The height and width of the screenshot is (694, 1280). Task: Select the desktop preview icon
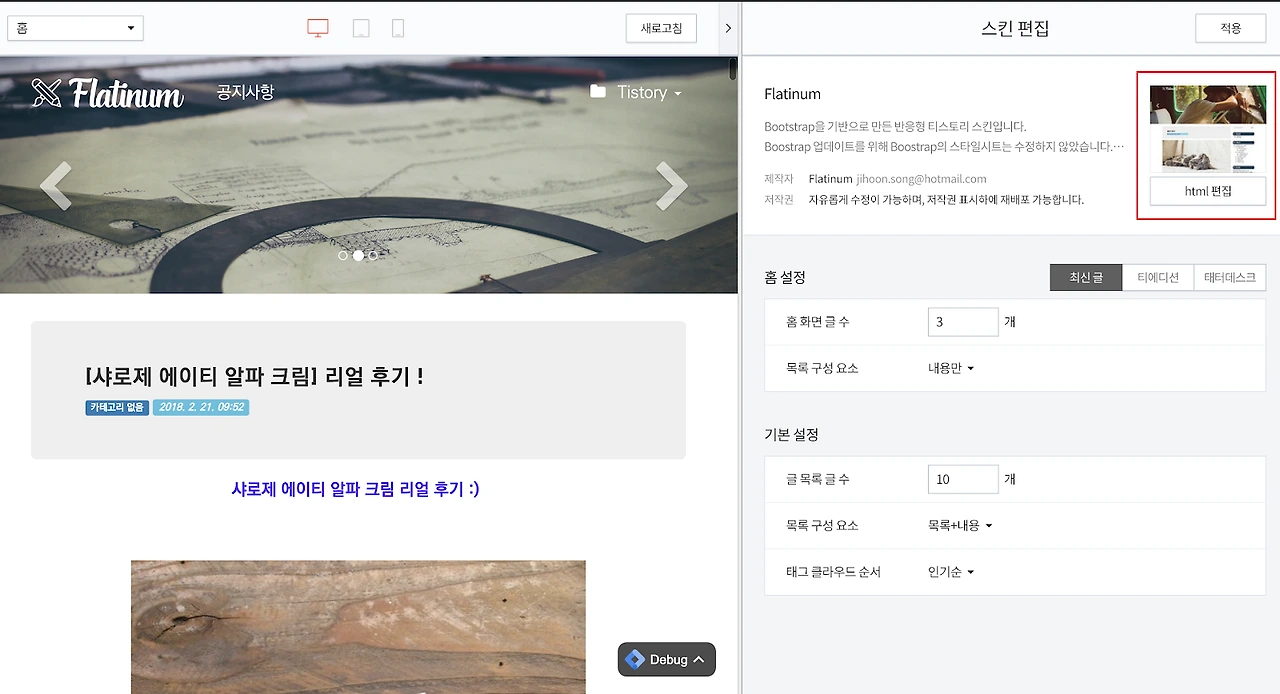click(318, 28)
